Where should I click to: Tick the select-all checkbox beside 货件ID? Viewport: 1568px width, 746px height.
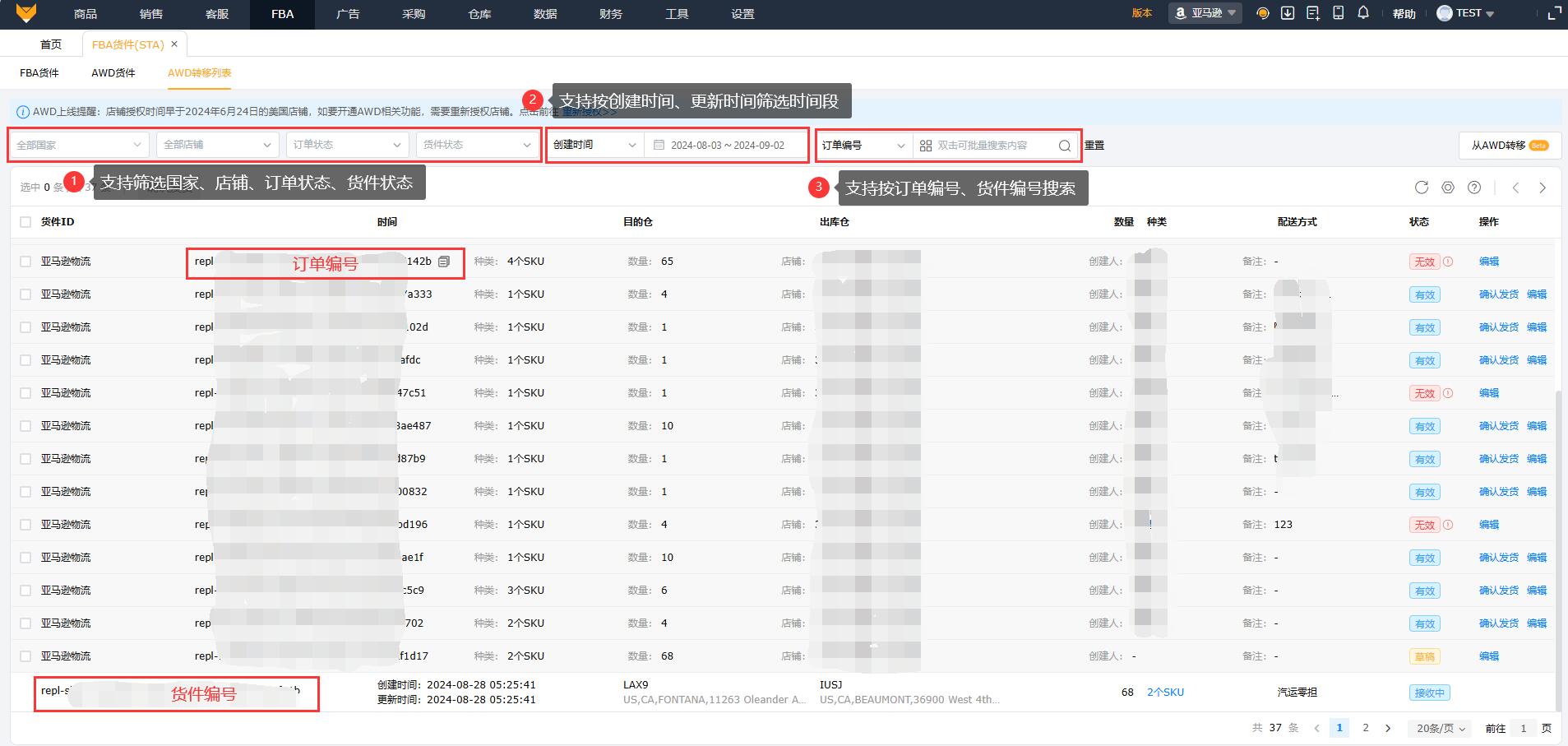(25, 222)
